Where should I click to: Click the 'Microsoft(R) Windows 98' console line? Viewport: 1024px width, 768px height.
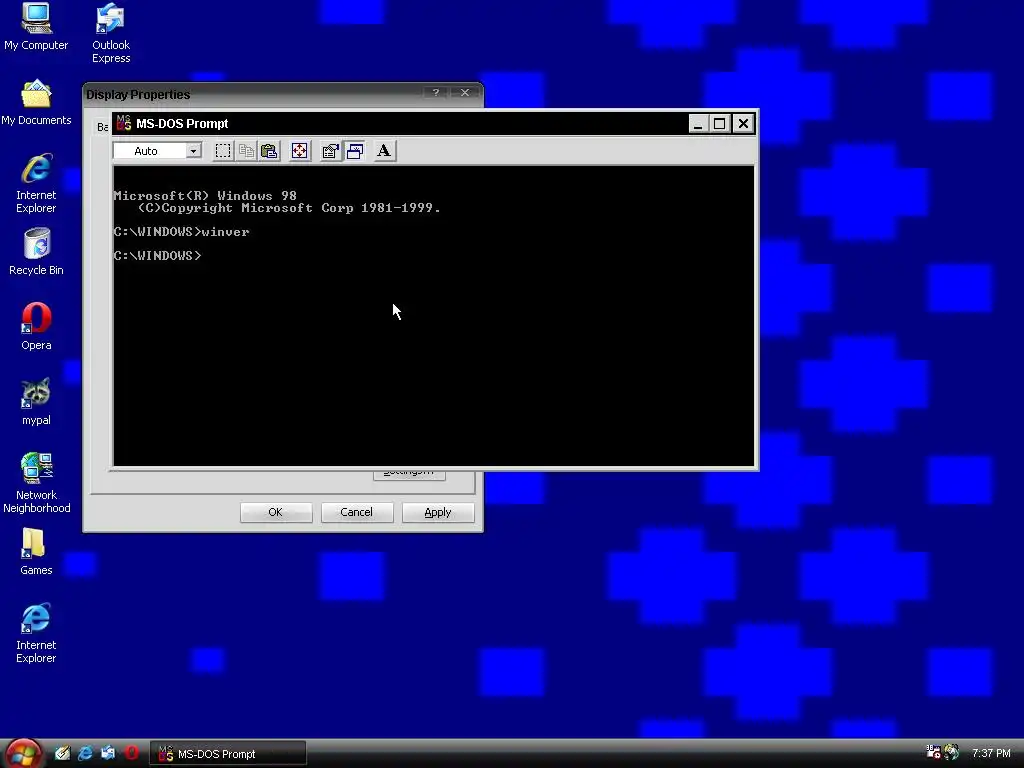(205, 196)
